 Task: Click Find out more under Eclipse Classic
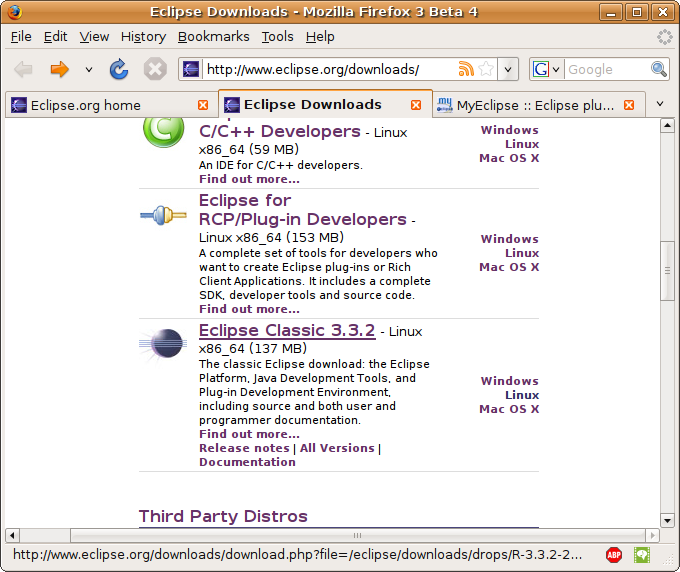coord(249,434)
